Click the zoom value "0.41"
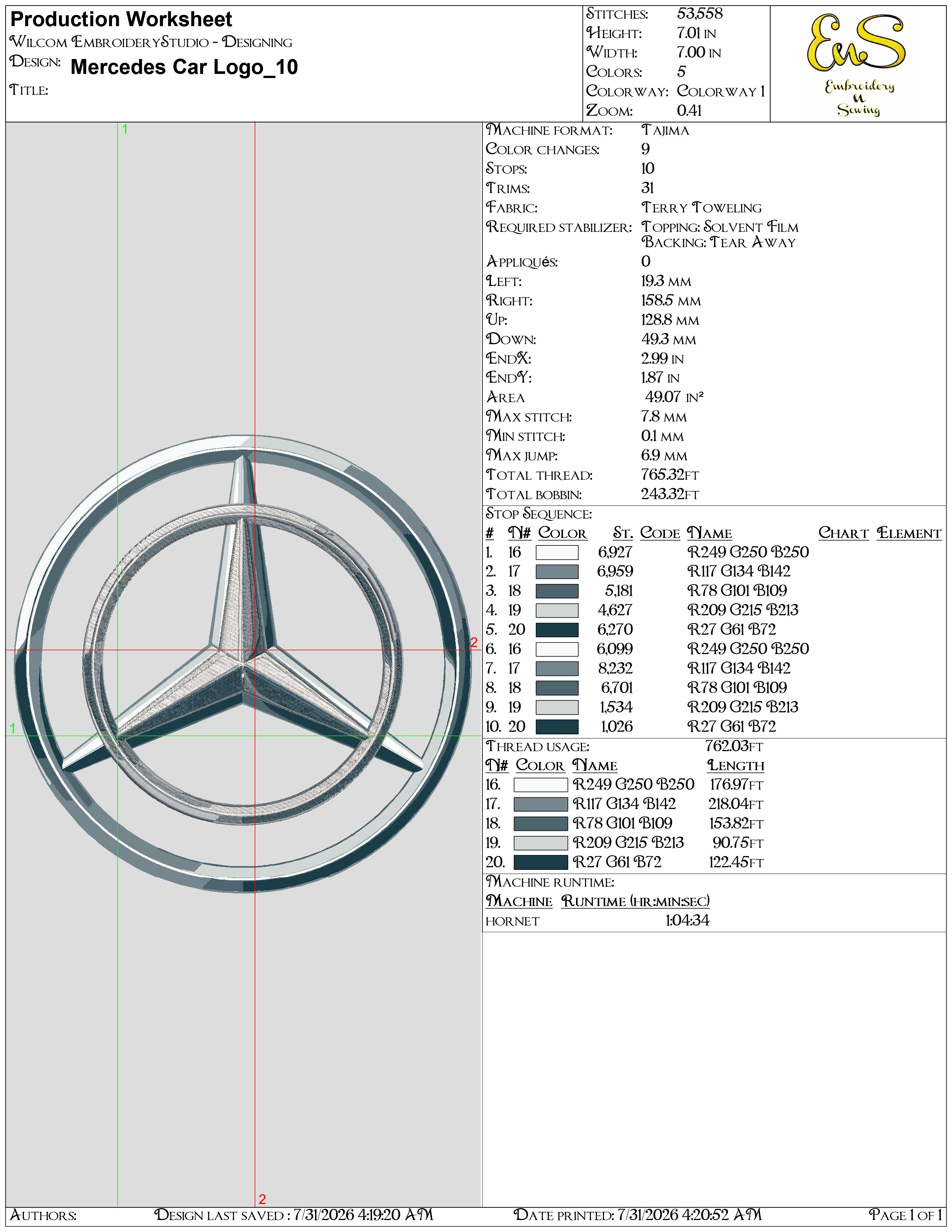The width and height of the screenshot is (952, 1232). [689, 111]
